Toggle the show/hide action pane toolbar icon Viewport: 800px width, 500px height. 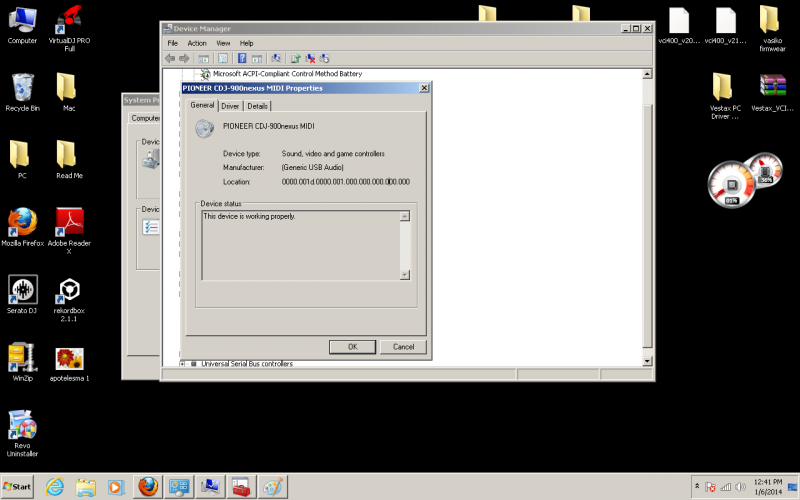tap(257, 59)
